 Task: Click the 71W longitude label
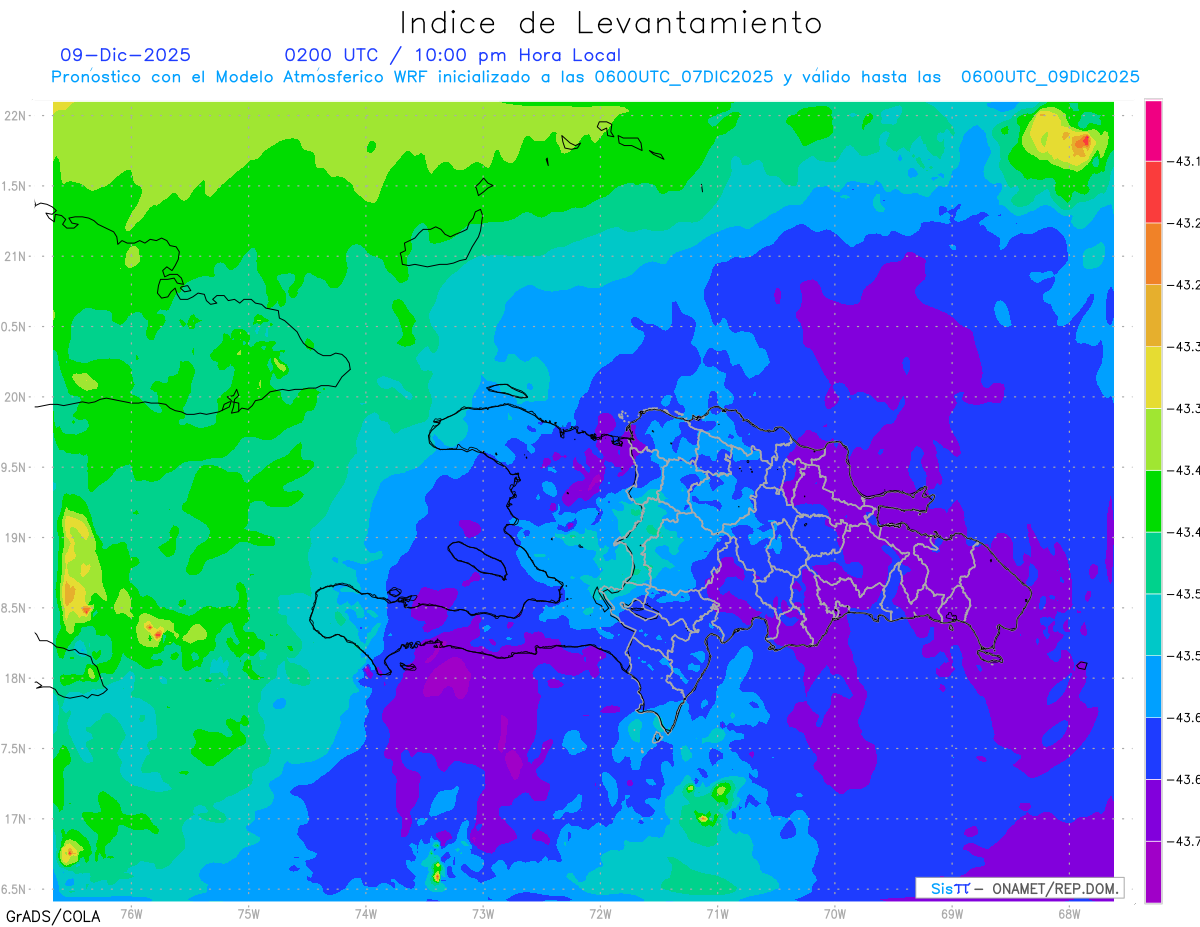[717, 913]
